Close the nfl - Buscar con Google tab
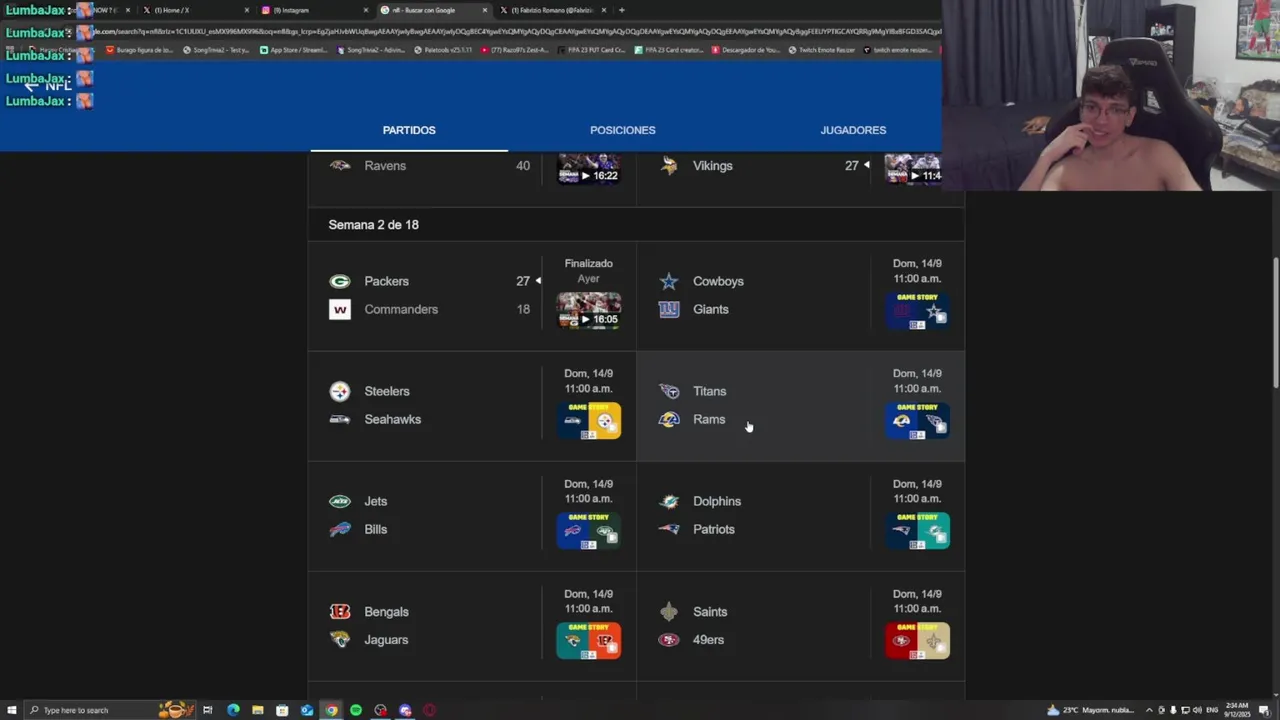This screenshot has width=1280, height=720. pos(485,10)
